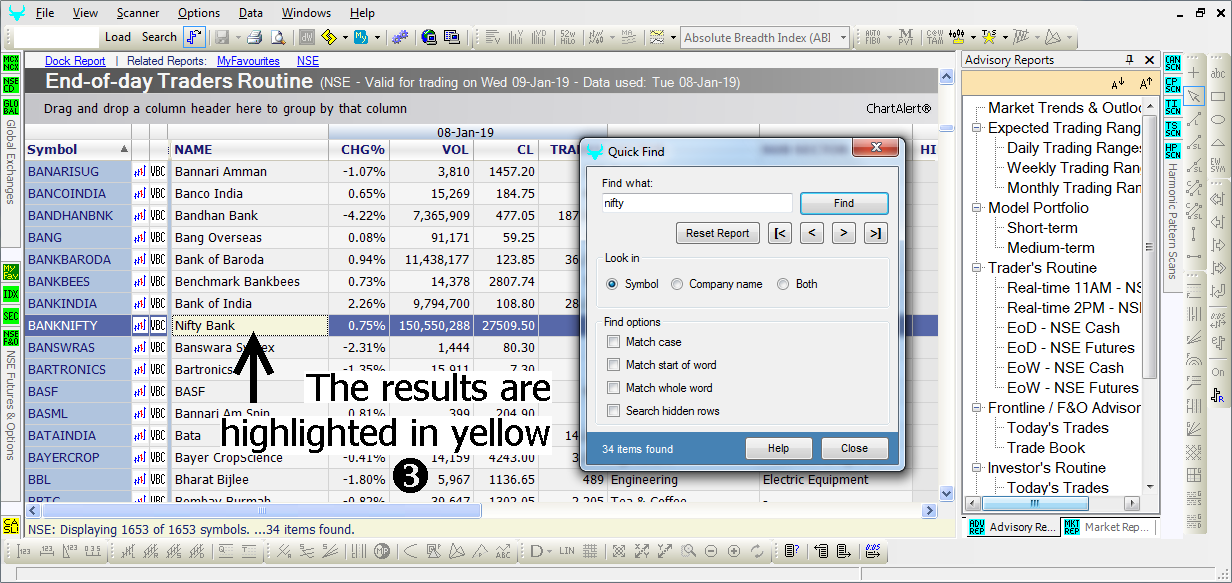Click the crosshair plus tool icon

(1194, 73)
